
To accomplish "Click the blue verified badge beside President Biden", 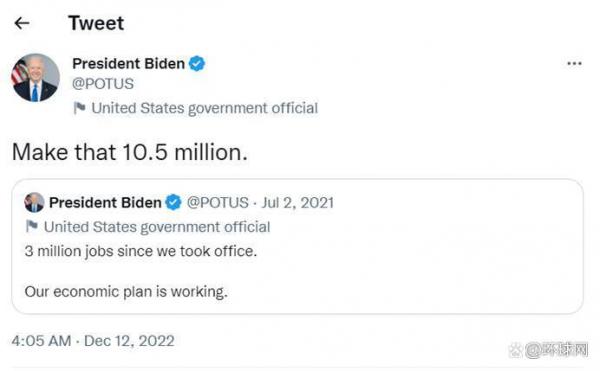I will (197, 63).
